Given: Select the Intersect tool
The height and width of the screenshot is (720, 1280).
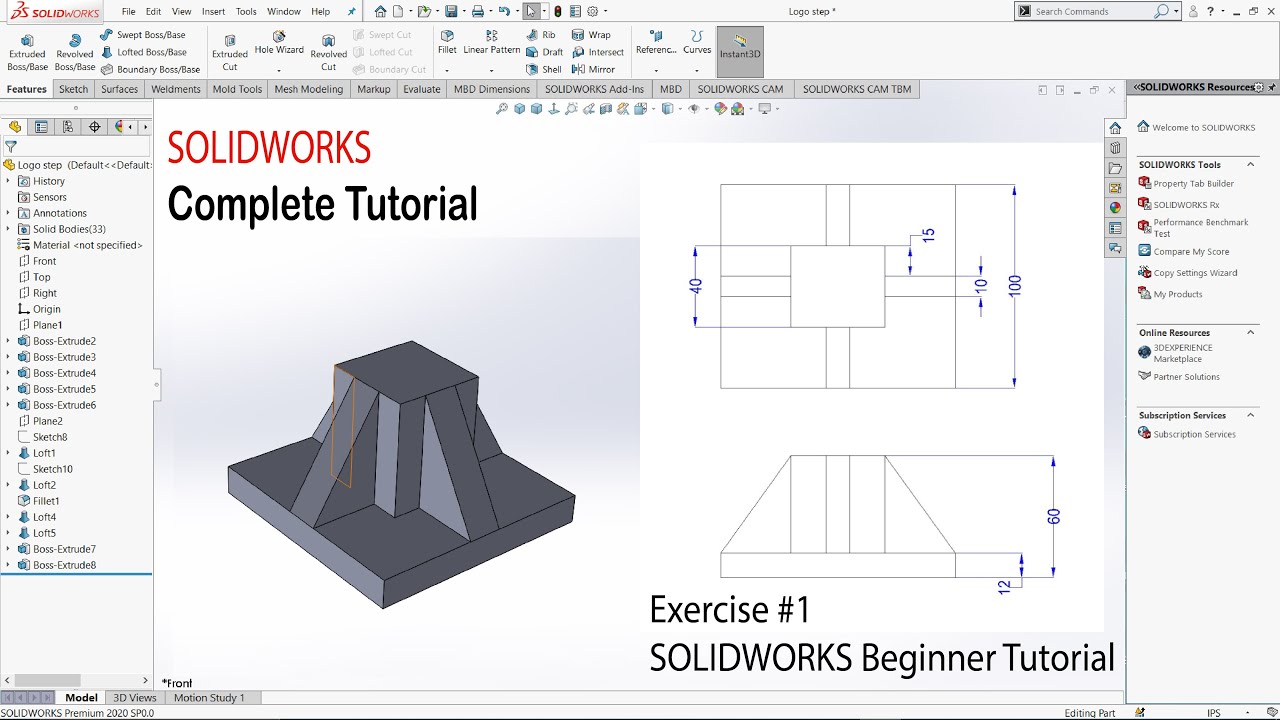Looking at the screenshot, I should pos(598,52).
